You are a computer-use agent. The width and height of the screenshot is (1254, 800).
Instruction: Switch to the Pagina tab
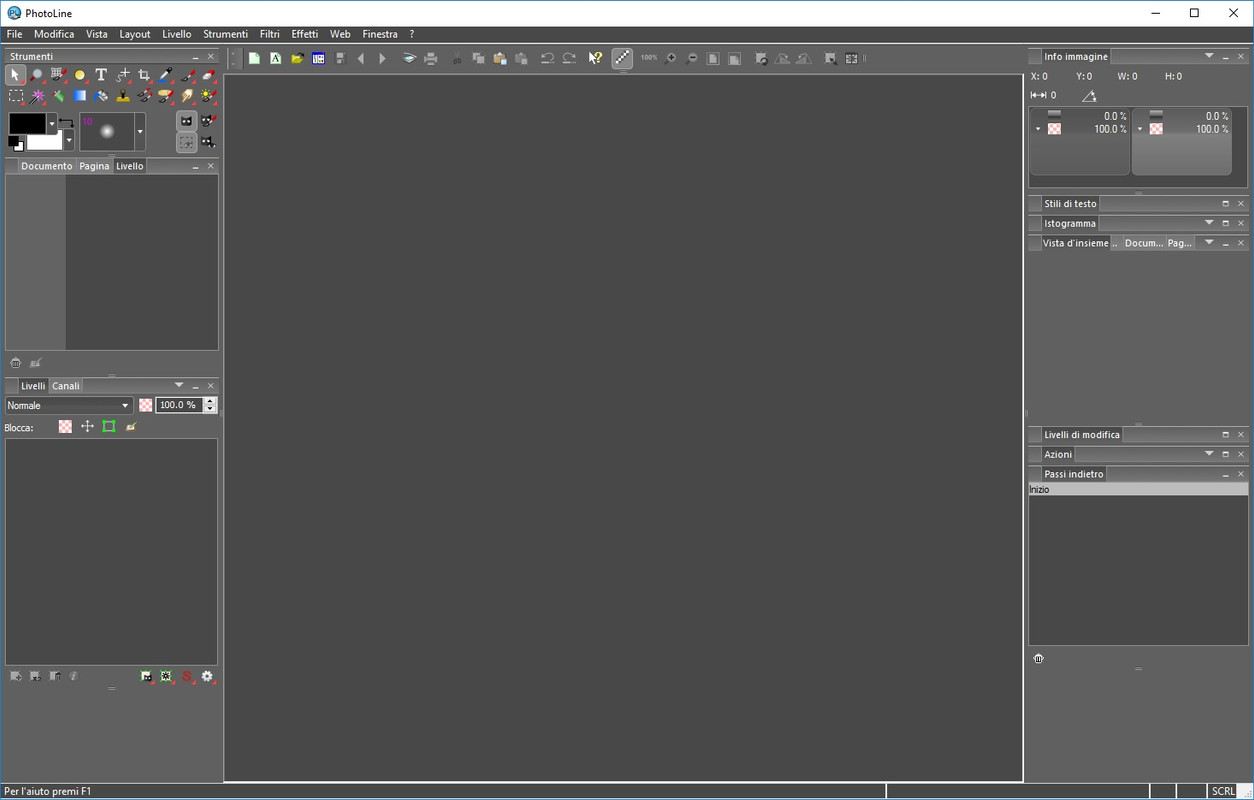click(94, 166)
